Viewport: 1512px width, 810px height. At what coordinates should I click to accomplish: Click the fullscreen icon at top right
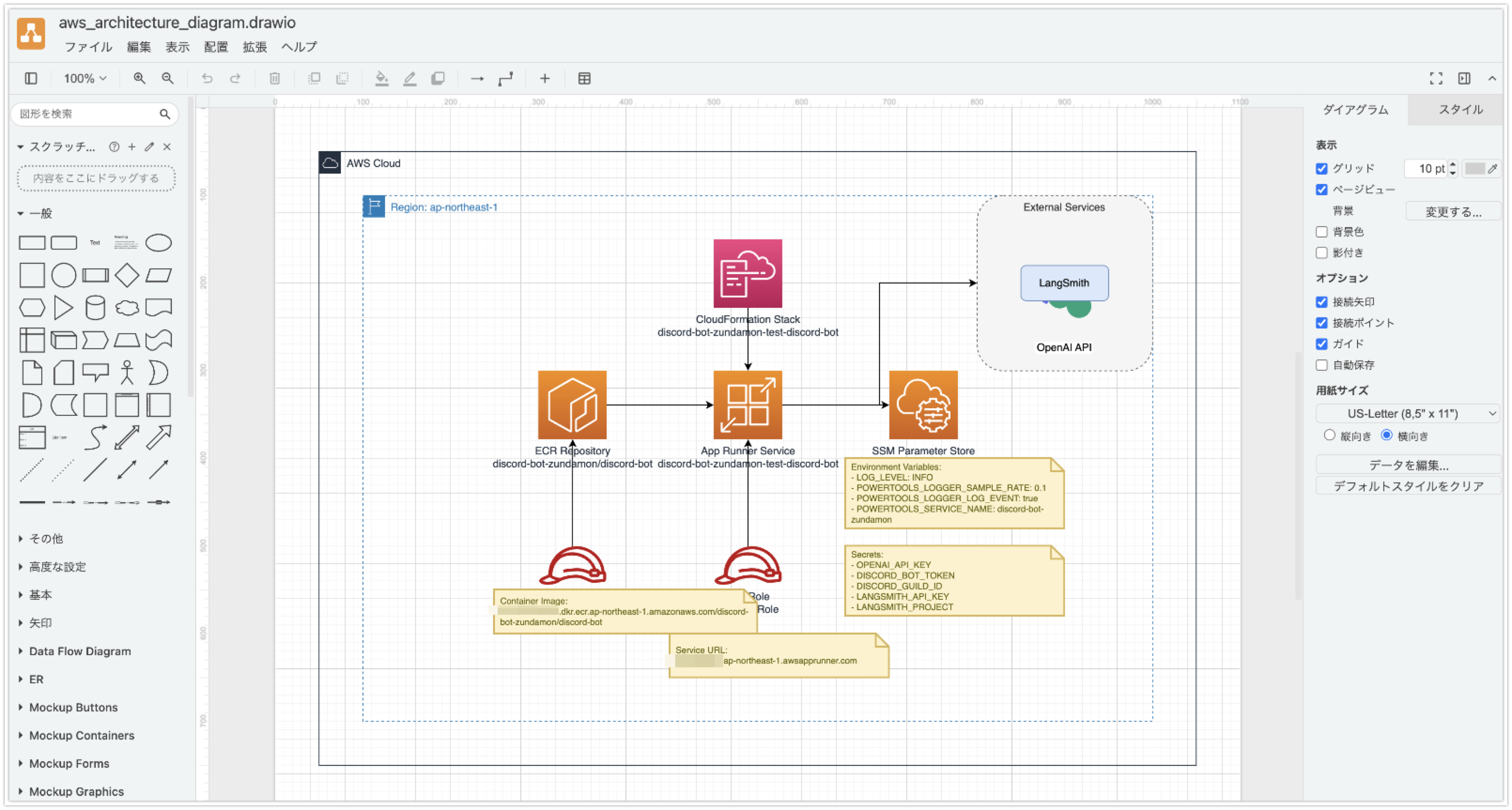click(x=1436, y=78)
